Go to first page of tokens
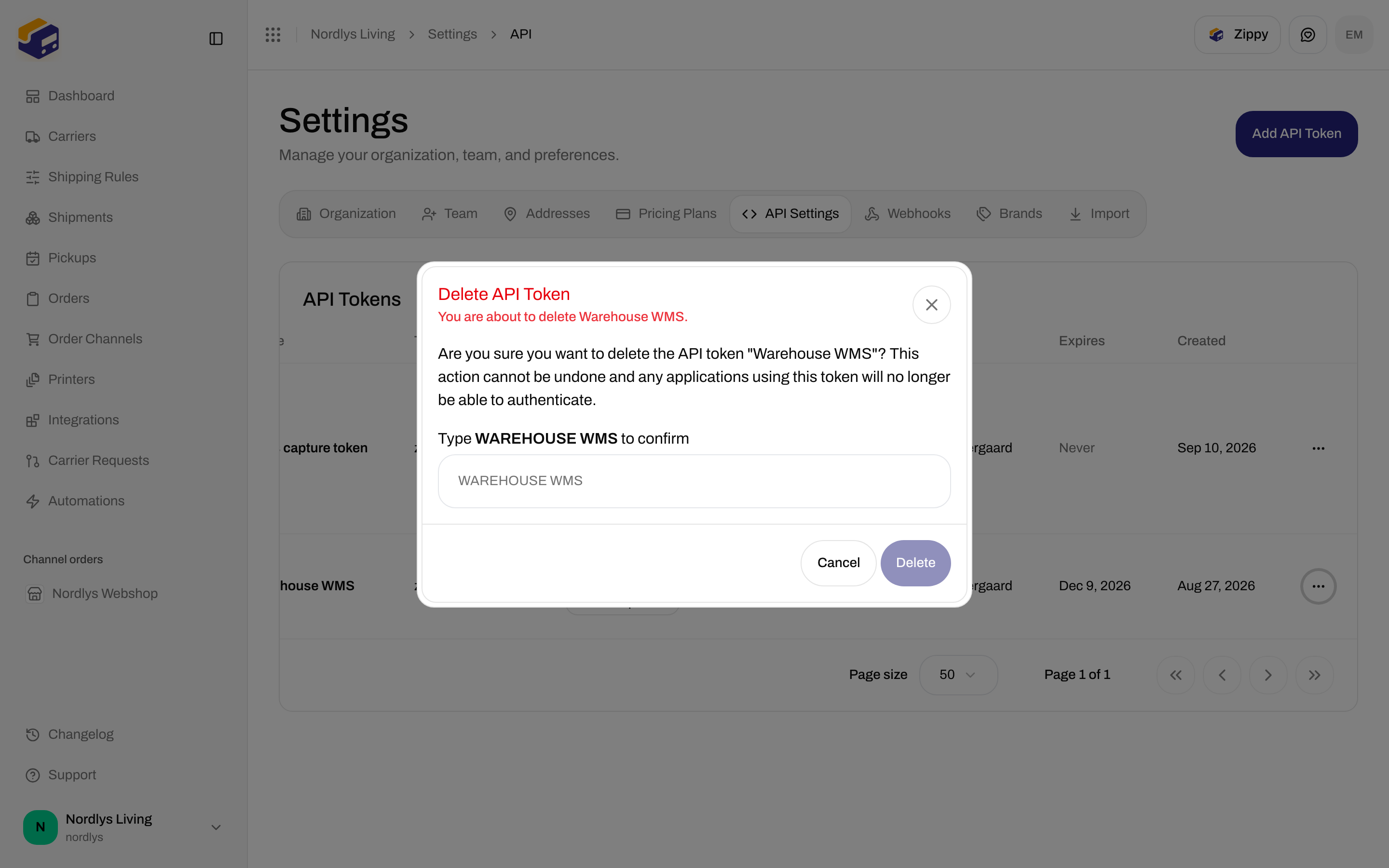Viewport: 1389px width, 868px height. pyautogui.click(x=1175, y=675)
